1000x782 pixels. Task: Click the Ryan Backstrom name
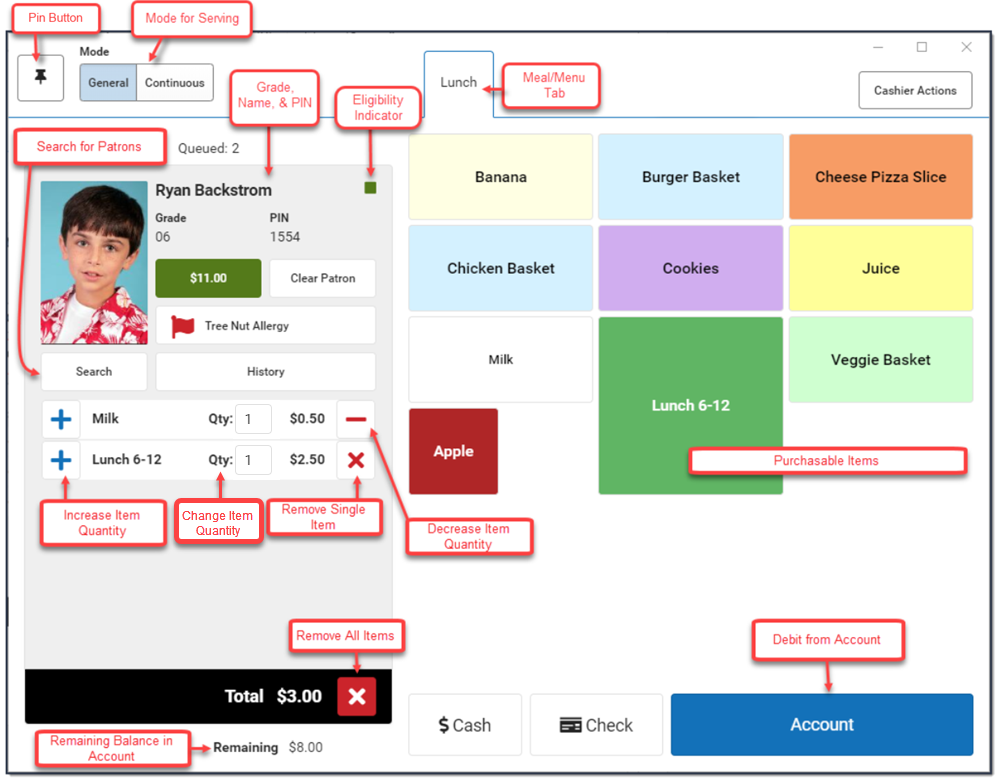[x=214, y=190]
